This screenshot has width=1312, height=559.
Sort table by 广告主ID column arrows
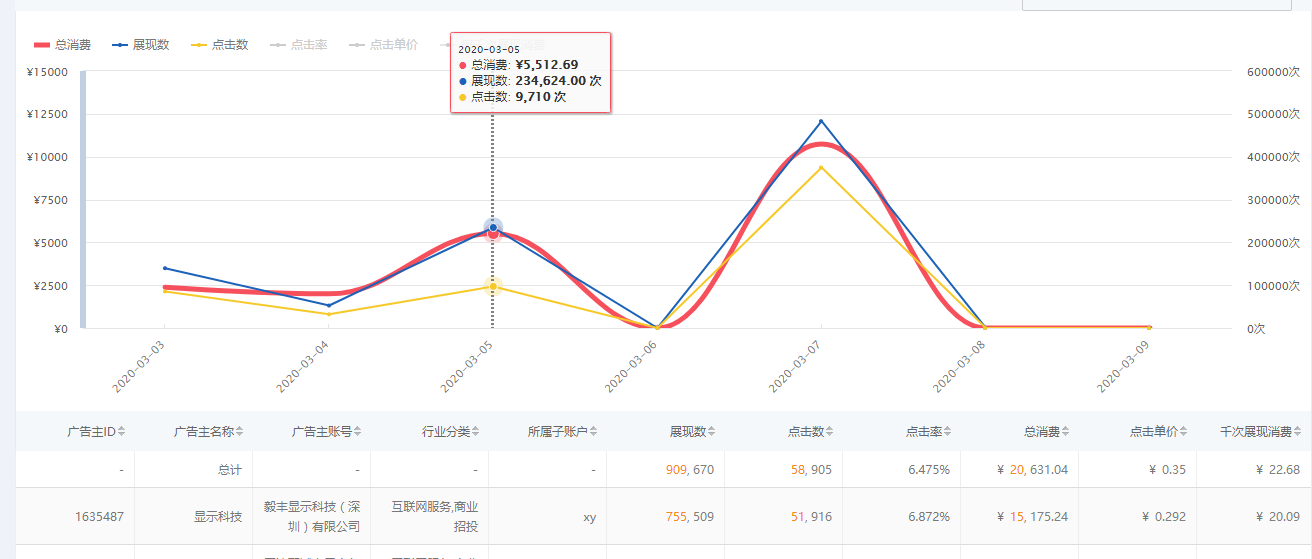(122, 432)
